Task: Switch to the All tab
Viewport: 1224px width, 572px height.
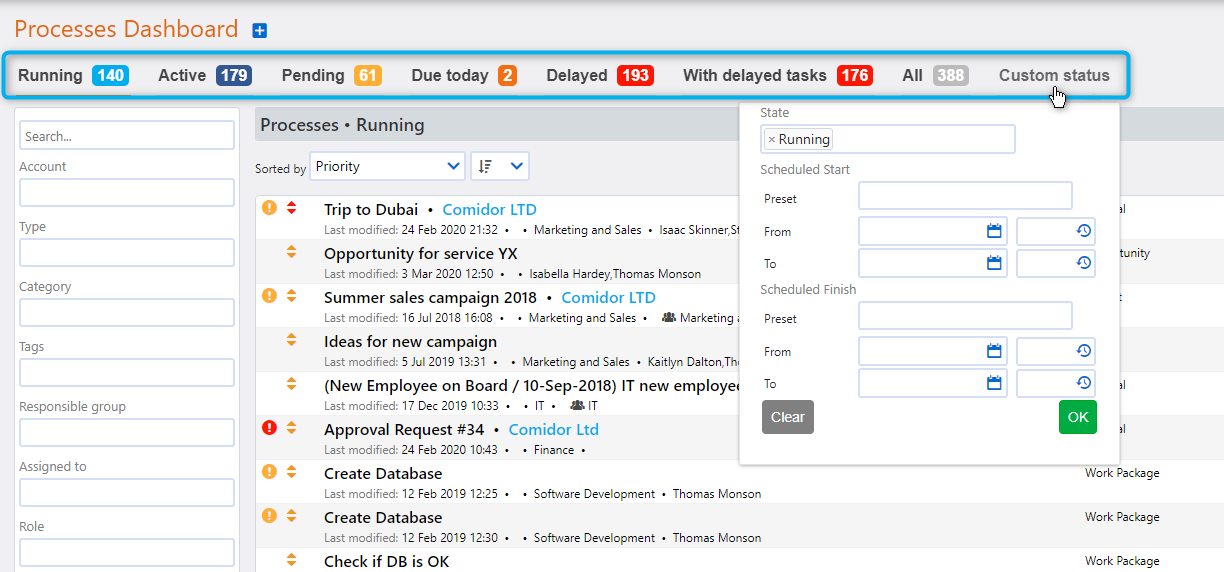Action: pyautogui.click(x=935, y=75)
